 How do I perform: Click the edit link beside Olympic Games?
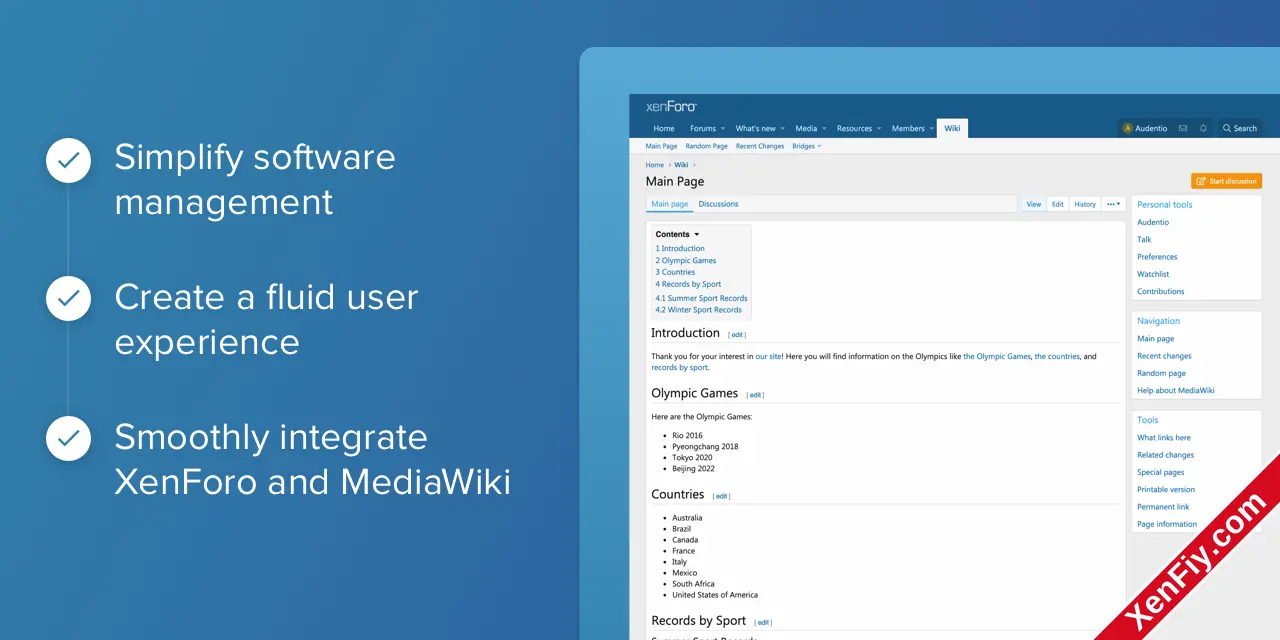tap(755, 395)
